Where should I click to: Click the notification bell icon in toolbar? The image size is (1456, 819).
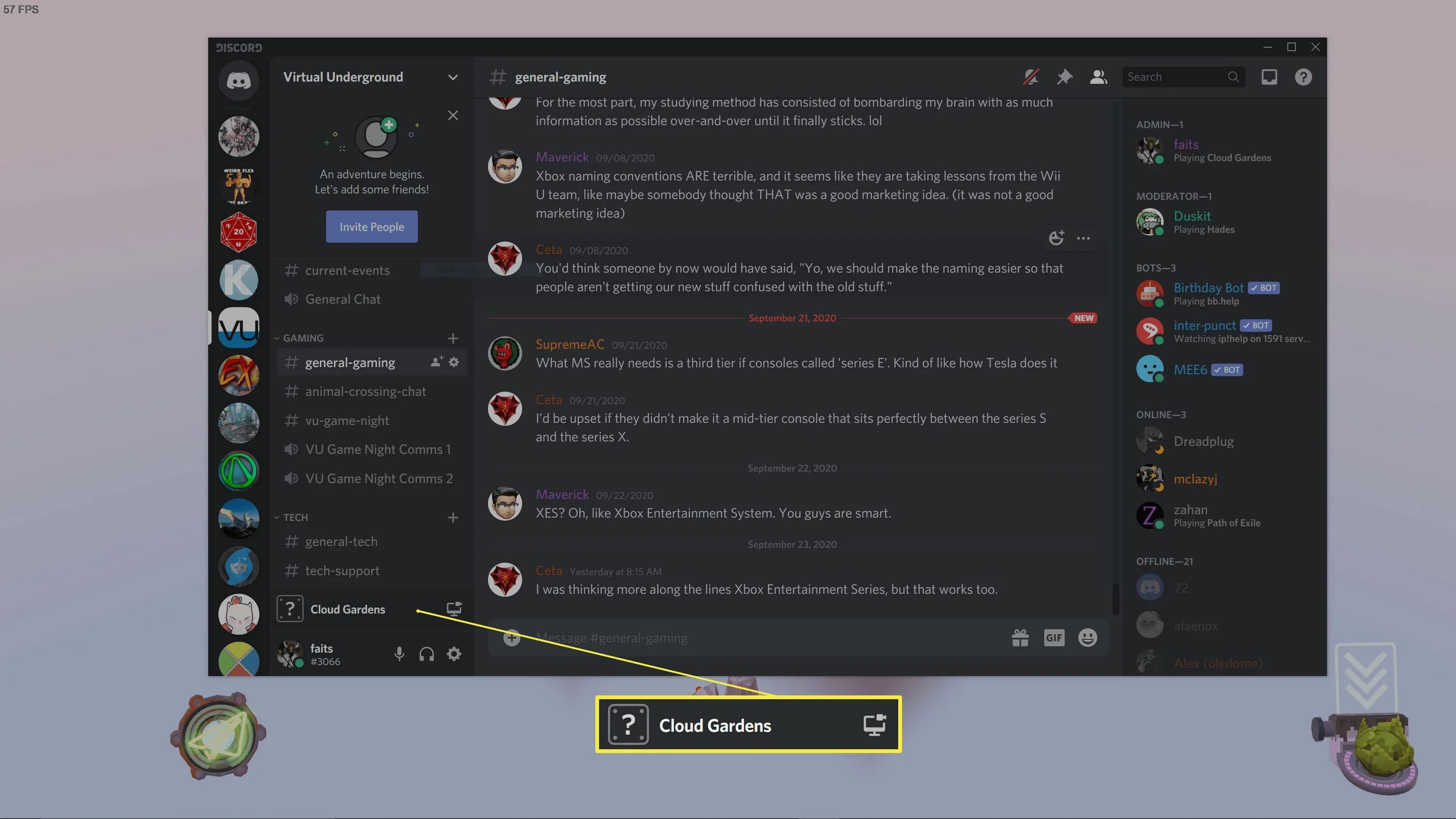tap(1031, 77)
